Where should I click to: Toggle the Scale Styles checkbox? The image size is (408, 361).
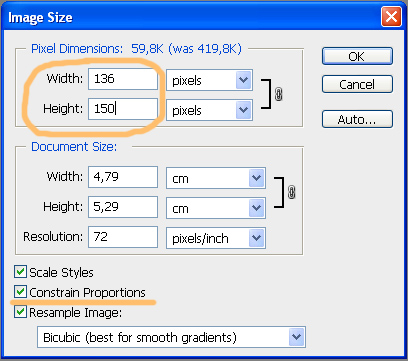coord(20,272)
